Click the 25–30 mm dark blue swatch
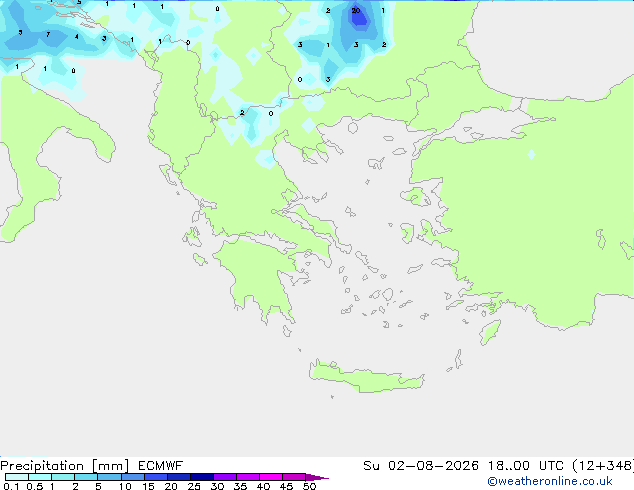This screenshot has height=490, width=634. click(202, 477)
